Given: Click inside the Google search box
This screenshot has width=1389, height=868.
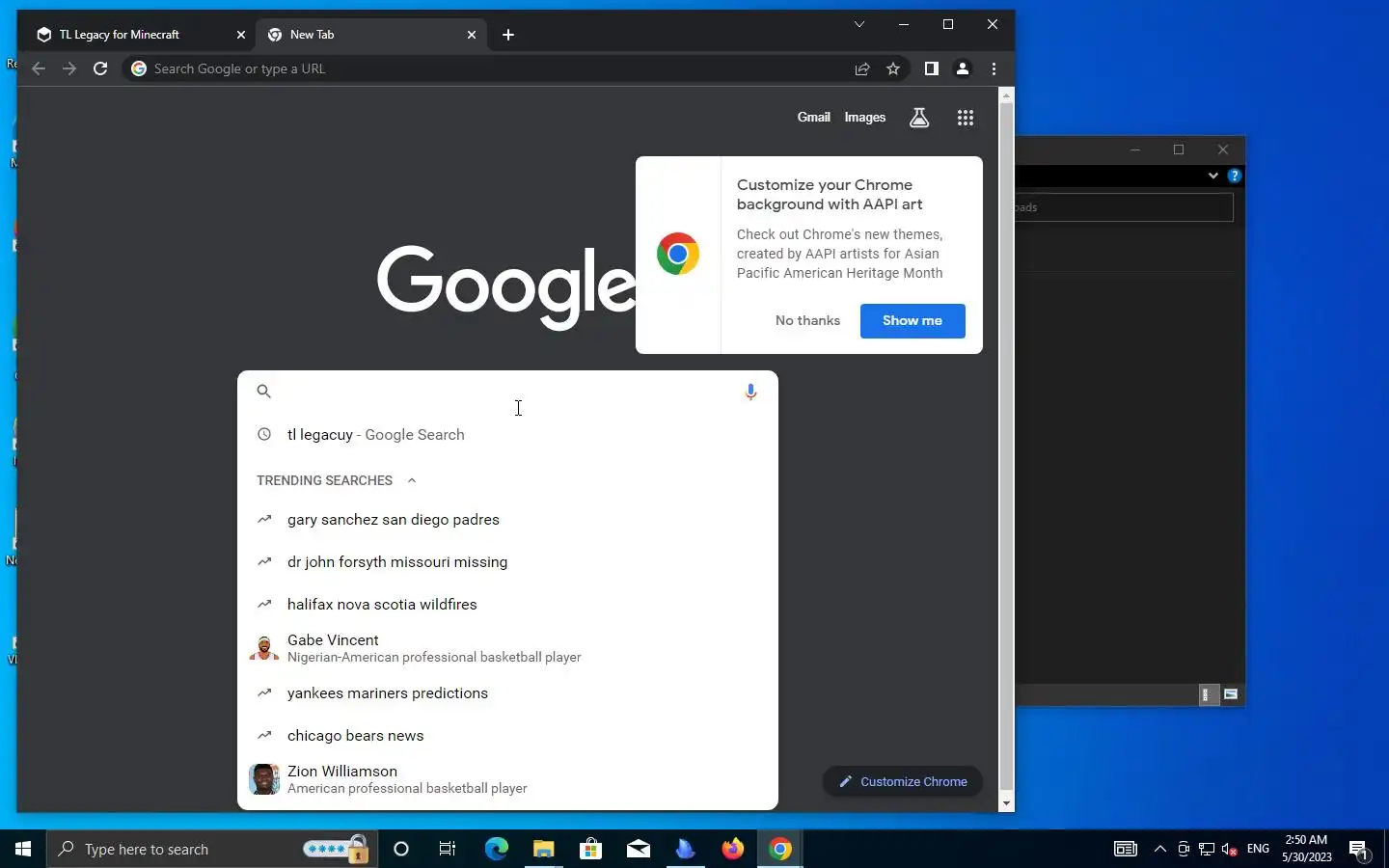Looking at the screenshot, I should (x=507, y=392).
